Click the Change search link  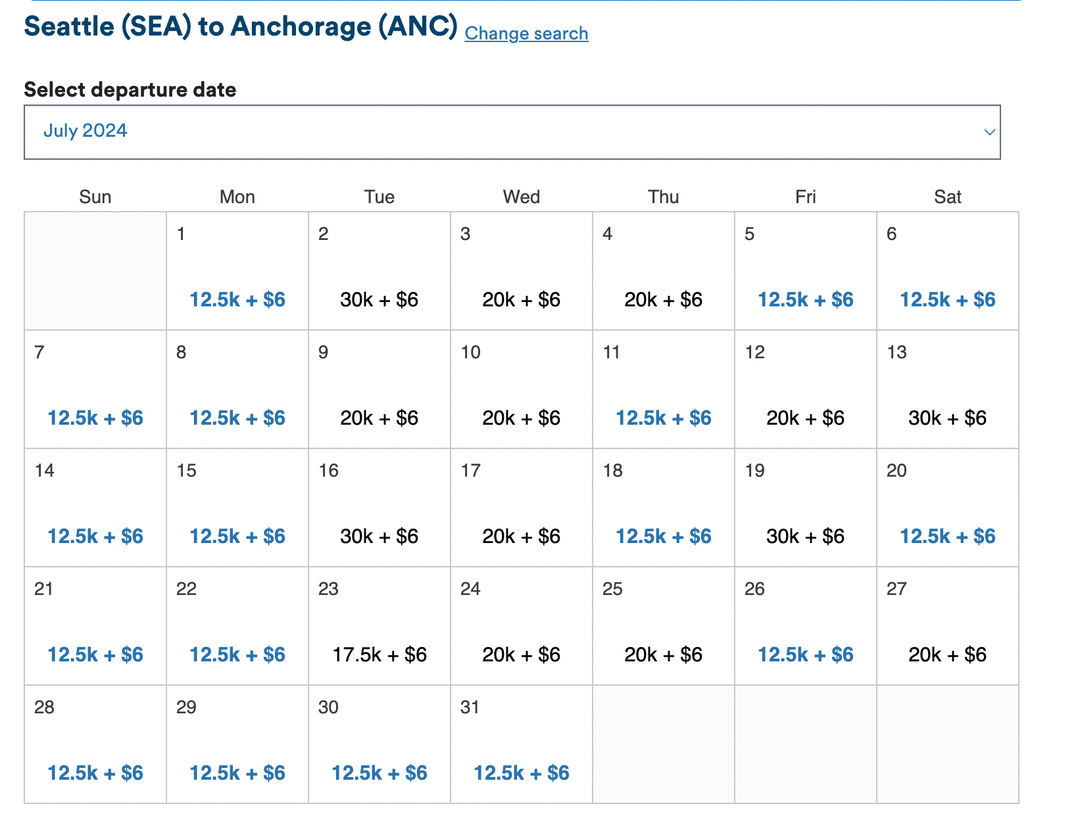pos(526,34)
